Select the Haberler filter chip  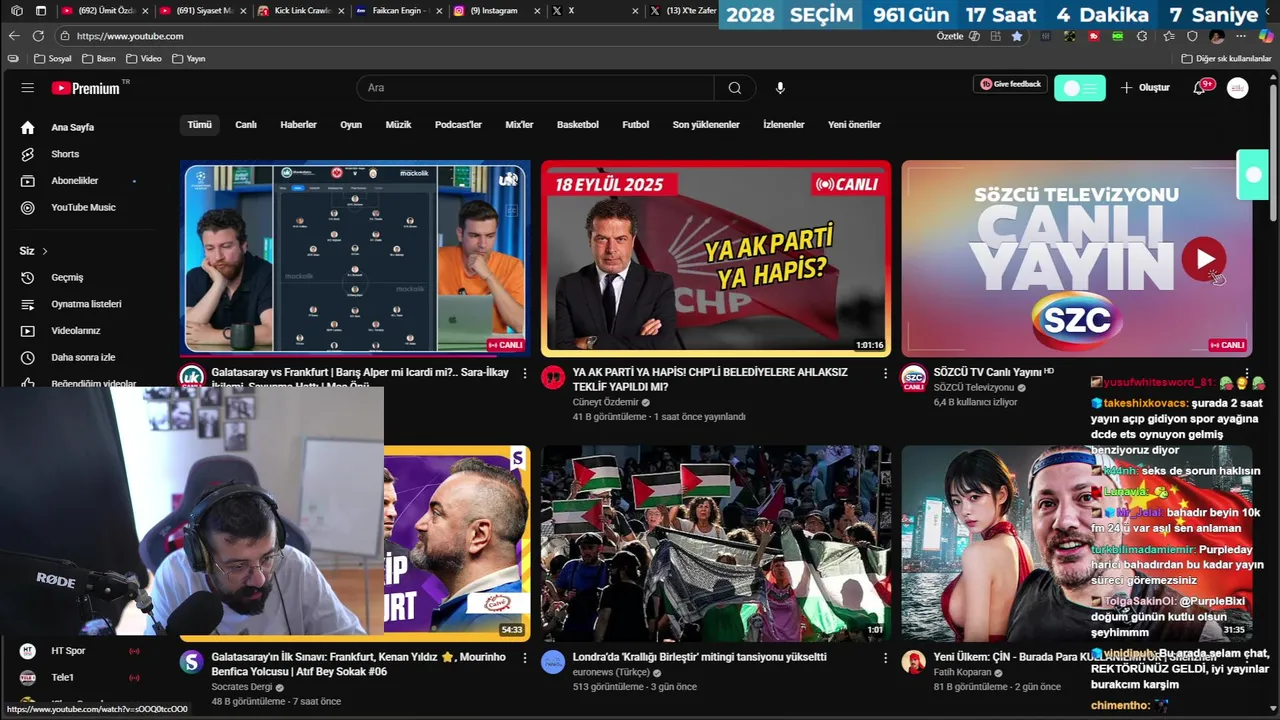pyautogui.click(x=298, y=125)
